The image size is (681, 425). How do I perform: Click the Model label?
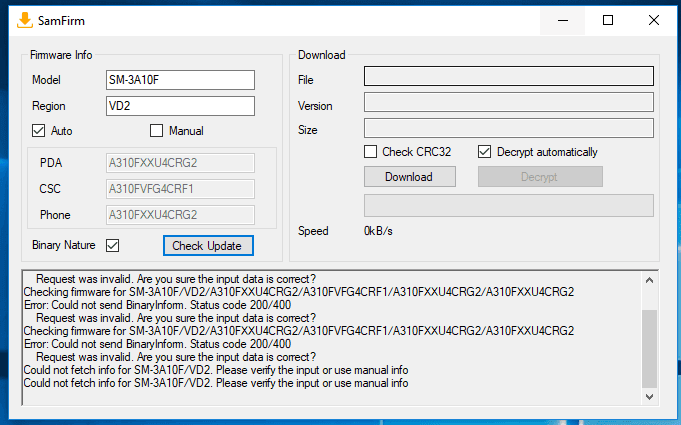[46, 80]
